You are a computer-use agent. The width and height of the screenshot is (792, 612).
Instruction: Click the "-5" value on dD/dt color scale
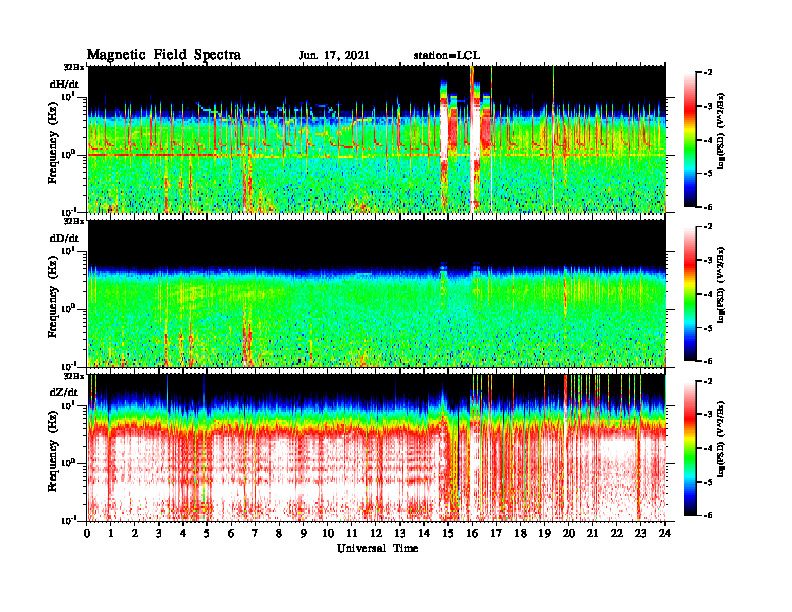[707, 328]
